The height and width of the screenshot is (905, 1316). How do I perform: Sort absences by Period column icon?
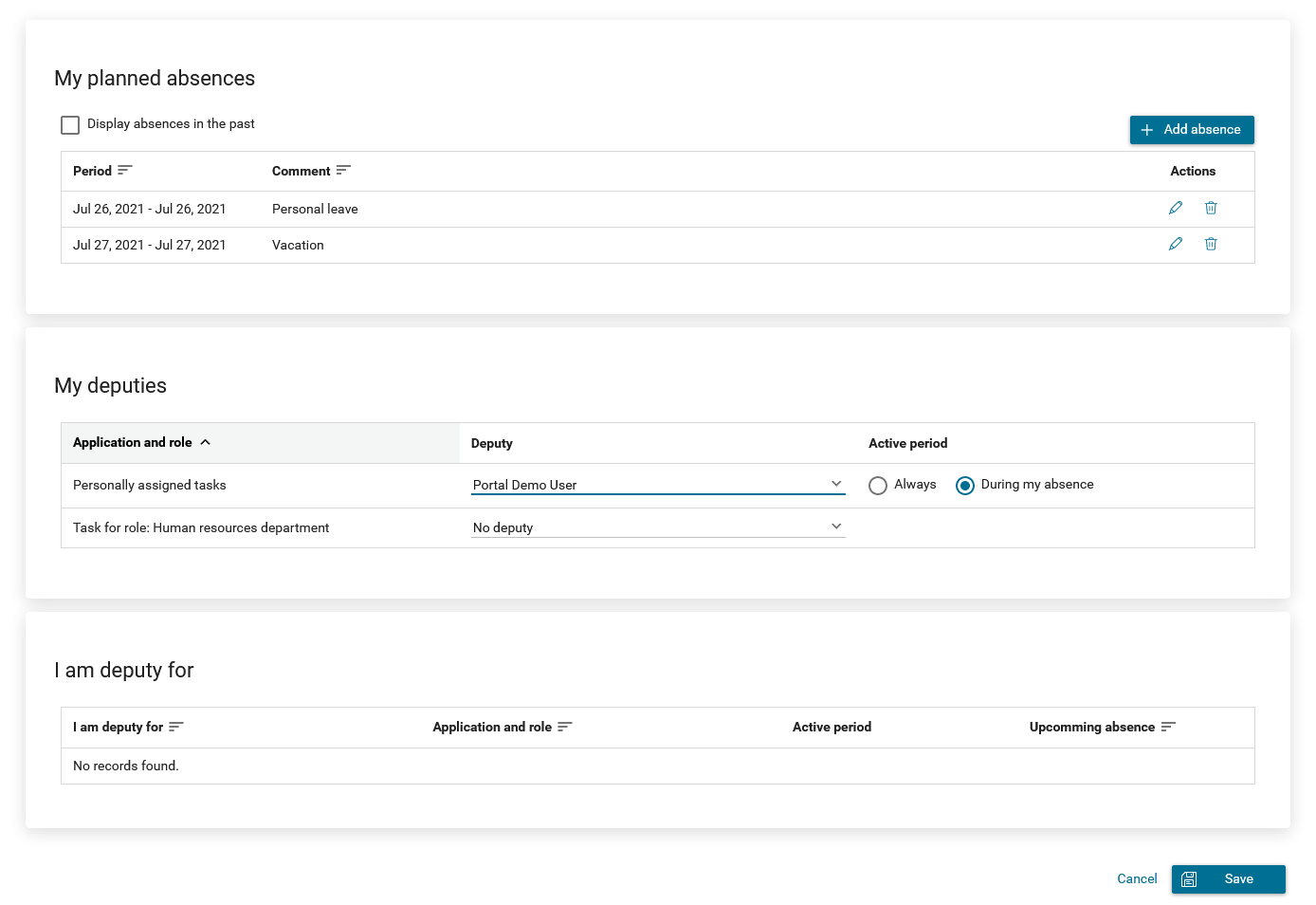point(125,170)
